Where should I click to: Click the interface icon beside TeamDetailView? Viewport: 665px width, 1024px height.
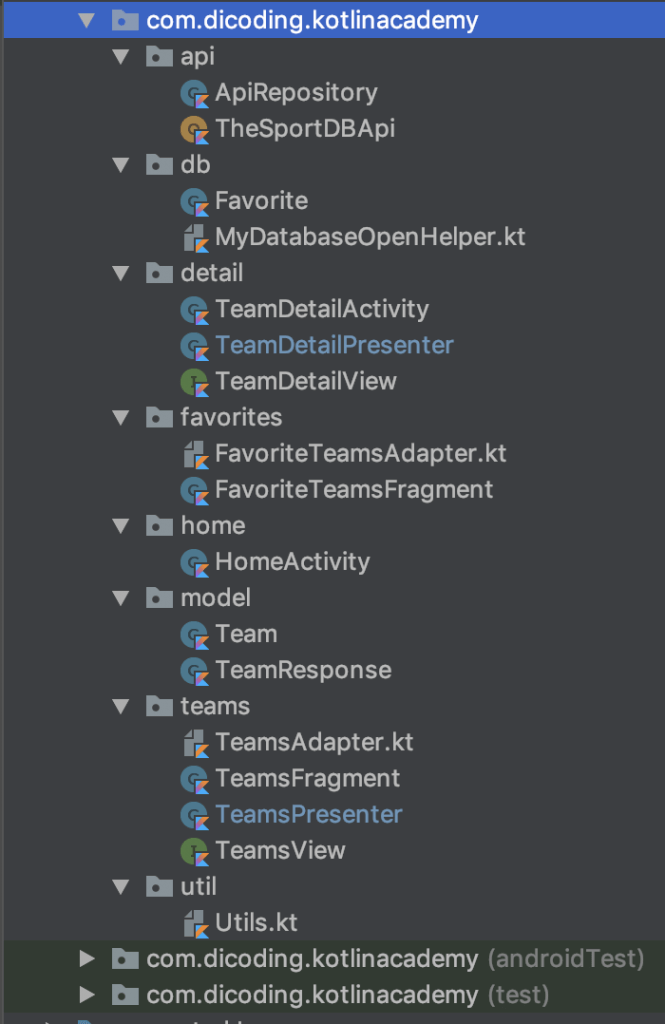(x=194, y=381)
